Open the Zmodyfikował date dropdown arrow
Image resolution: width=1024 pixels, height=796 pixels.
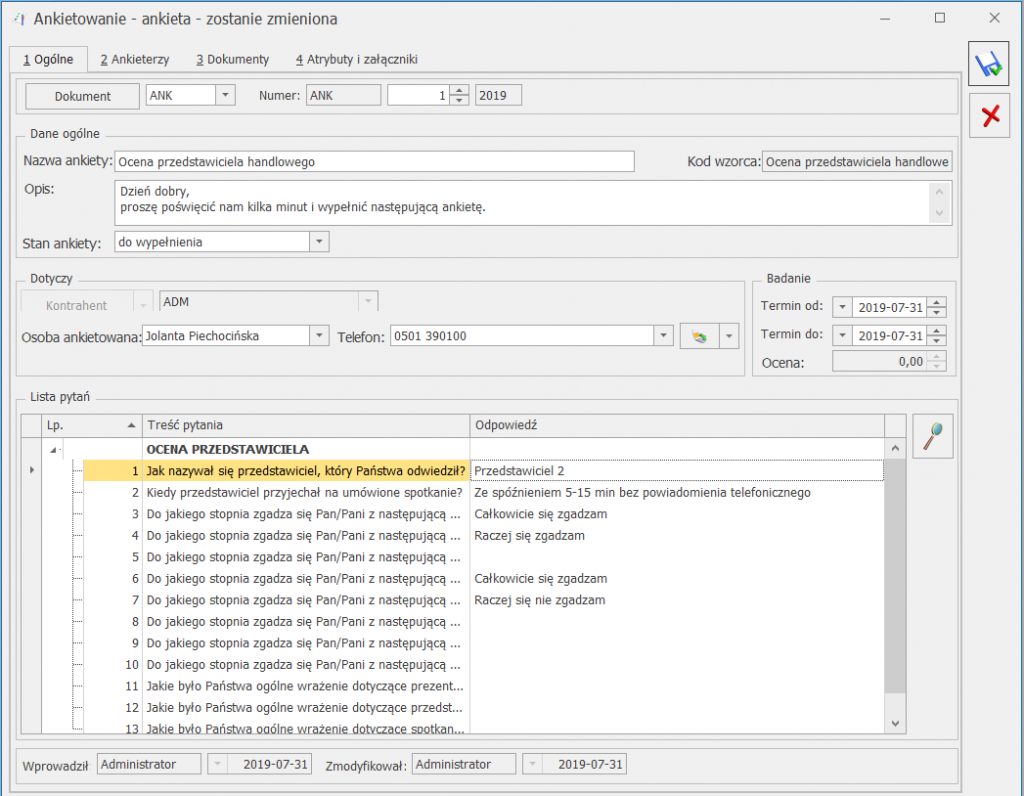(x=532, y=764)
